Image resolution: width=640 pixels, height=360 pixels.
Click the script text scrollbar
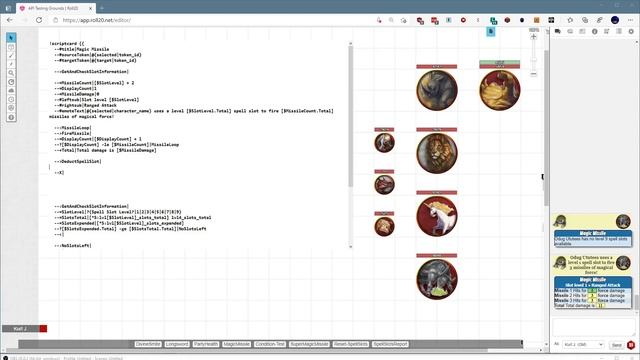point(350,116)
